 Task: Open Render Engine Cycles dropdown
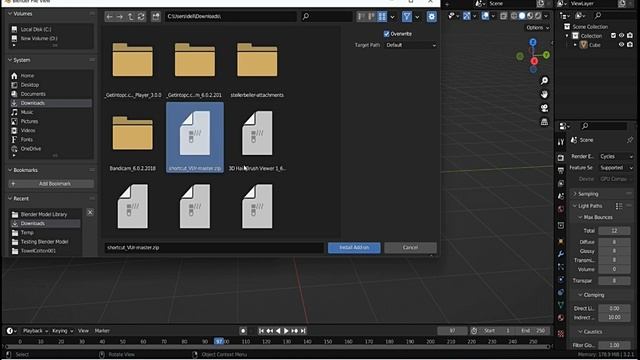pos(616,156)
